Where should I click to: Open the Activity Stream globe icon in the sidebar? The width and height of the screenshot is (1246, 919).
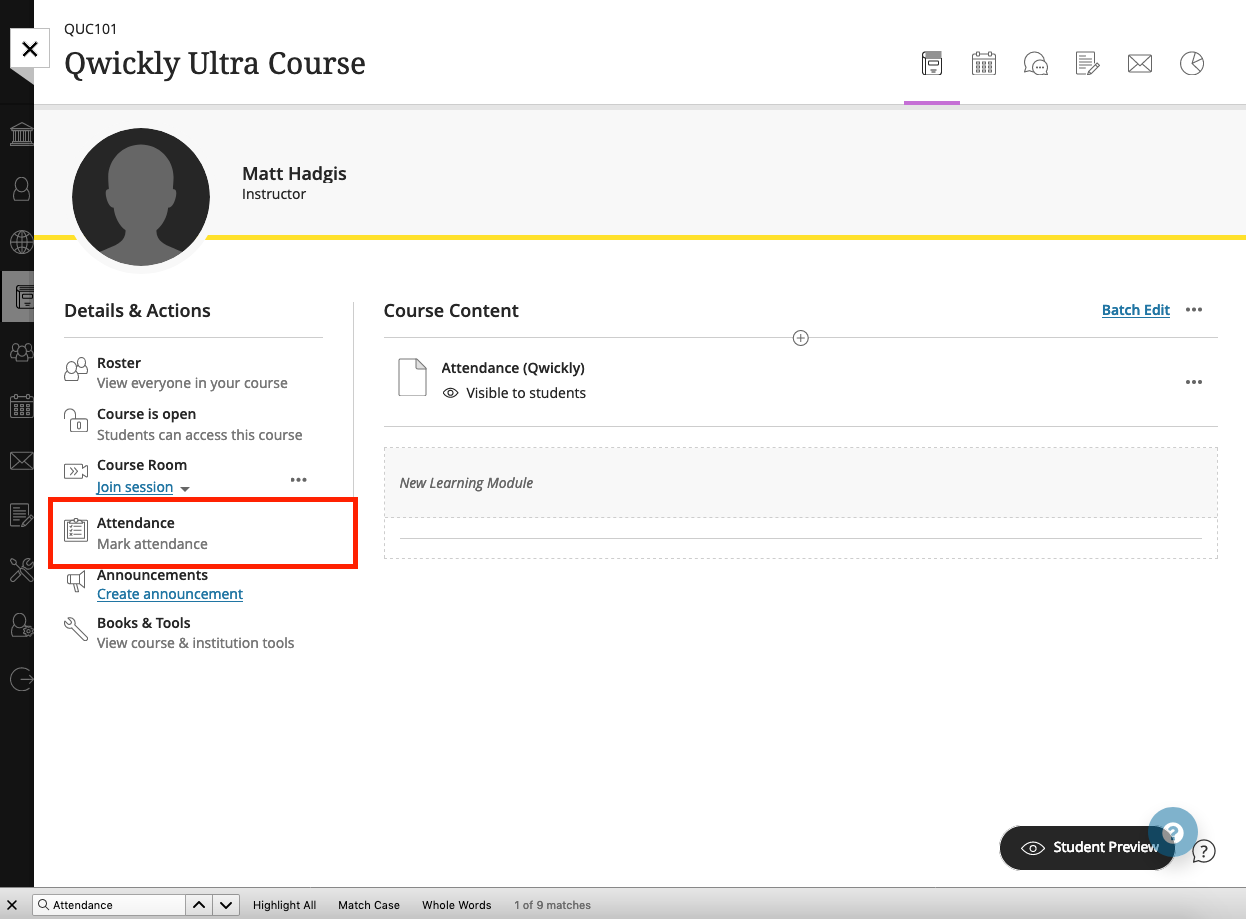[x=20, y=242]
